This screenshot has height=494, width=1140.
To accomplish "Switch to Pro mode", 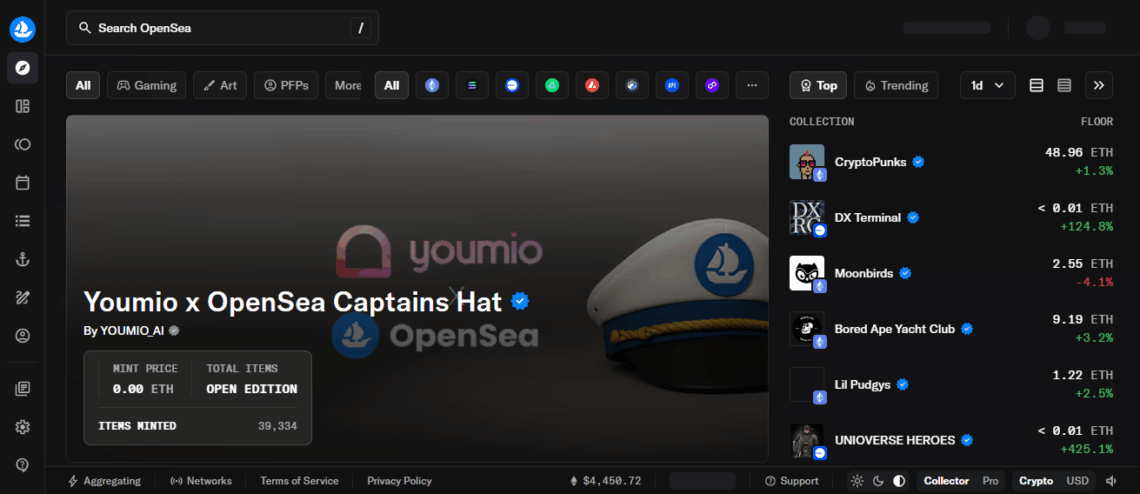I will click(990, 481).
